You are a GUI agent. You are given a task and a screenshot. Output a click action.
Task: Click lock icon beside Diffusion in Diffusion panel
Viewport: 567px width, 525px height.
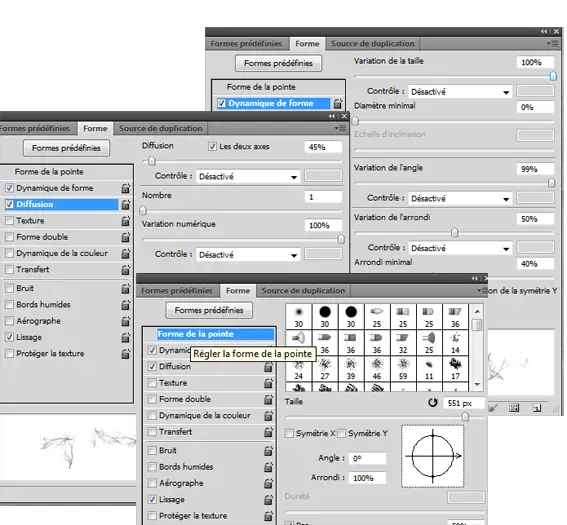tap(125, 204)
